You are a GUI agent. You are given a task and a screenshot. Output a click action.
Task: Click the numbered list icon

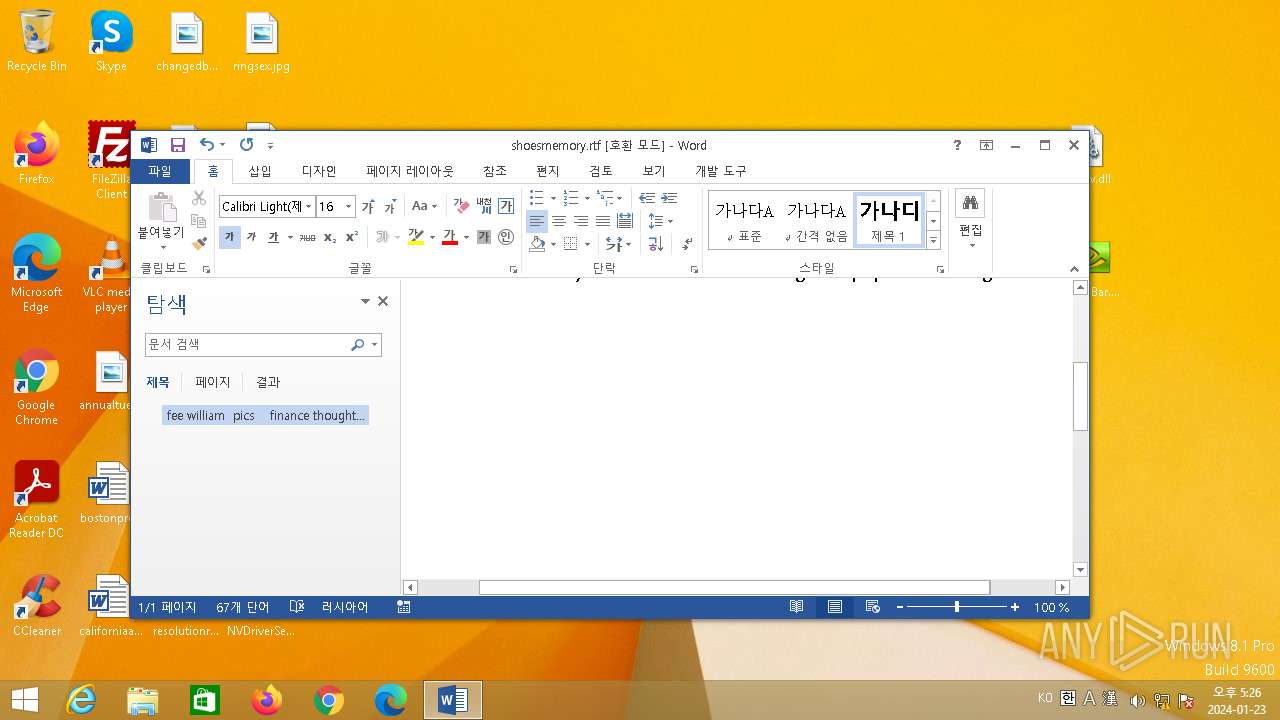[x=571, y=198]
